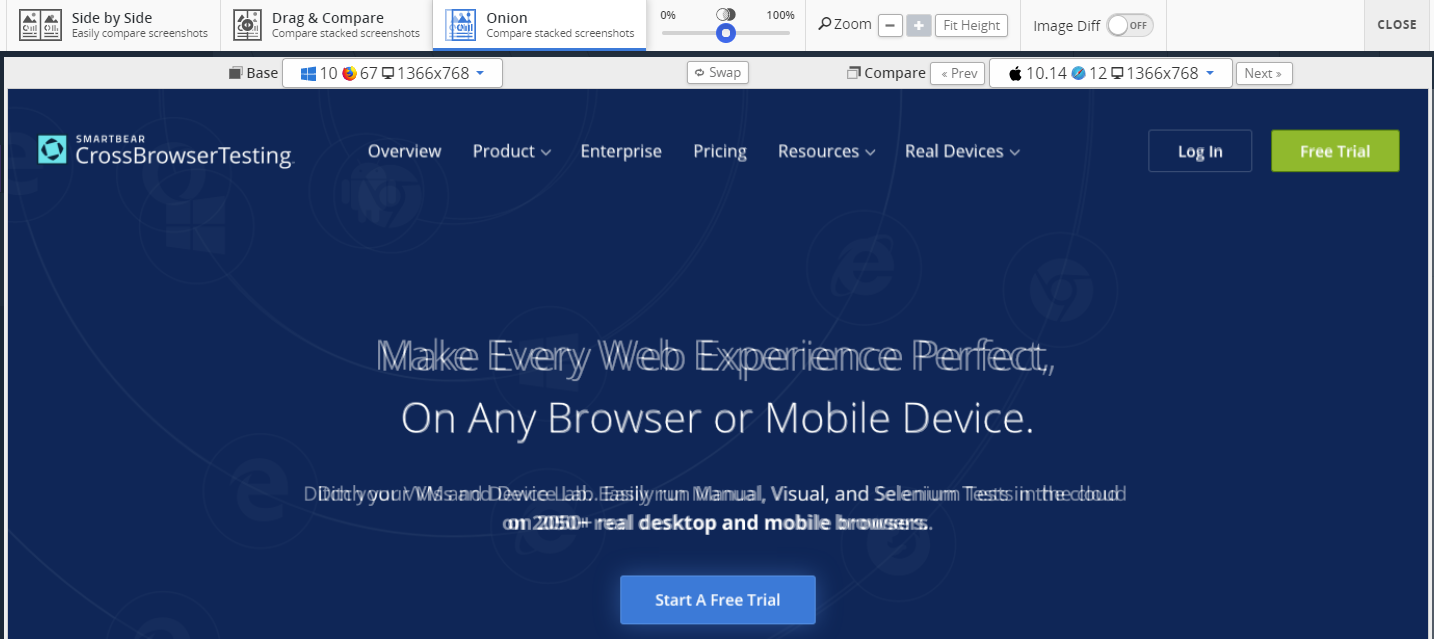This screenshot has height=639, width=1434.
Task: Zoom in with the plus button
Action: [x=918, y=25]
